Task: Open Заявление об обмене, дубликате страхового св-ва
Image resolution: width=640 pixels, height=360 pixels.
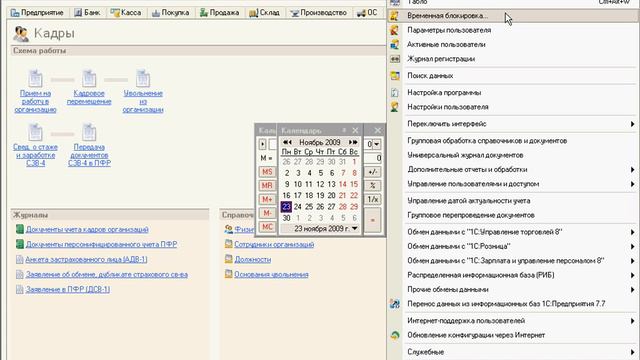Action: [107, 274]
